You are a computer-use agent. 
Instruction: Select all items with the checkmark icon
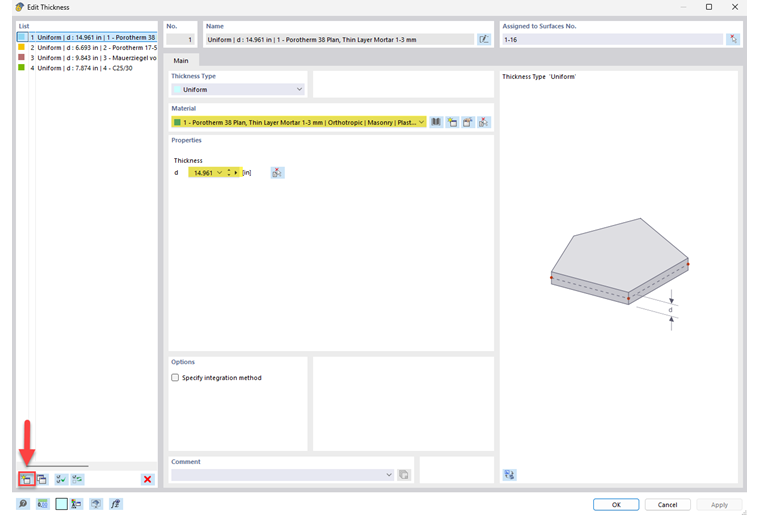(61, 480)
